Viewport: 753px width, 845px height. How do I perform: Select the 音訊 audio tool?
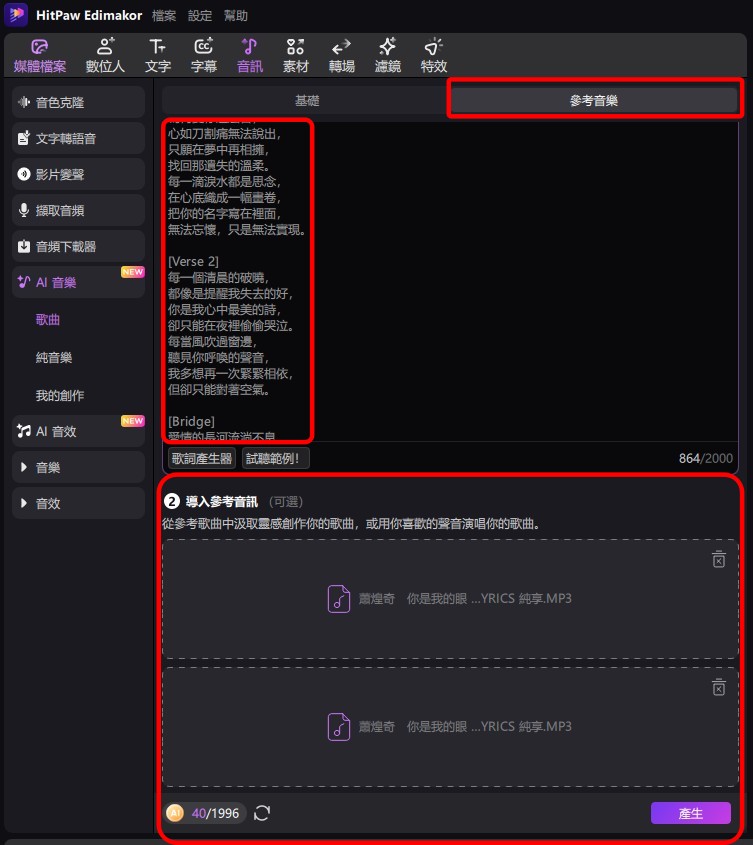point(250,56)
